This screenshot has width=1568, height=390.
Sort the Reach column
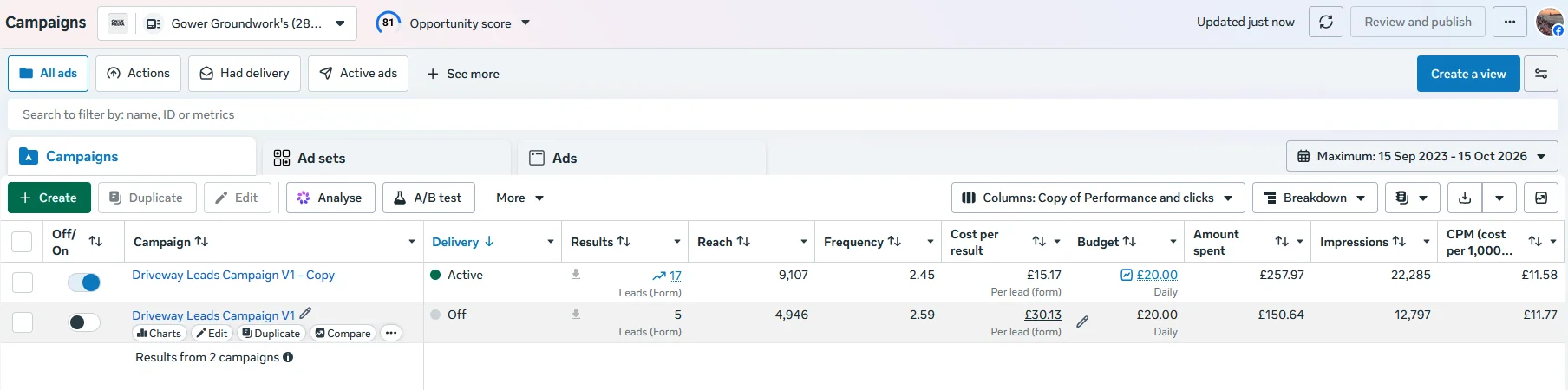(743, 241)
